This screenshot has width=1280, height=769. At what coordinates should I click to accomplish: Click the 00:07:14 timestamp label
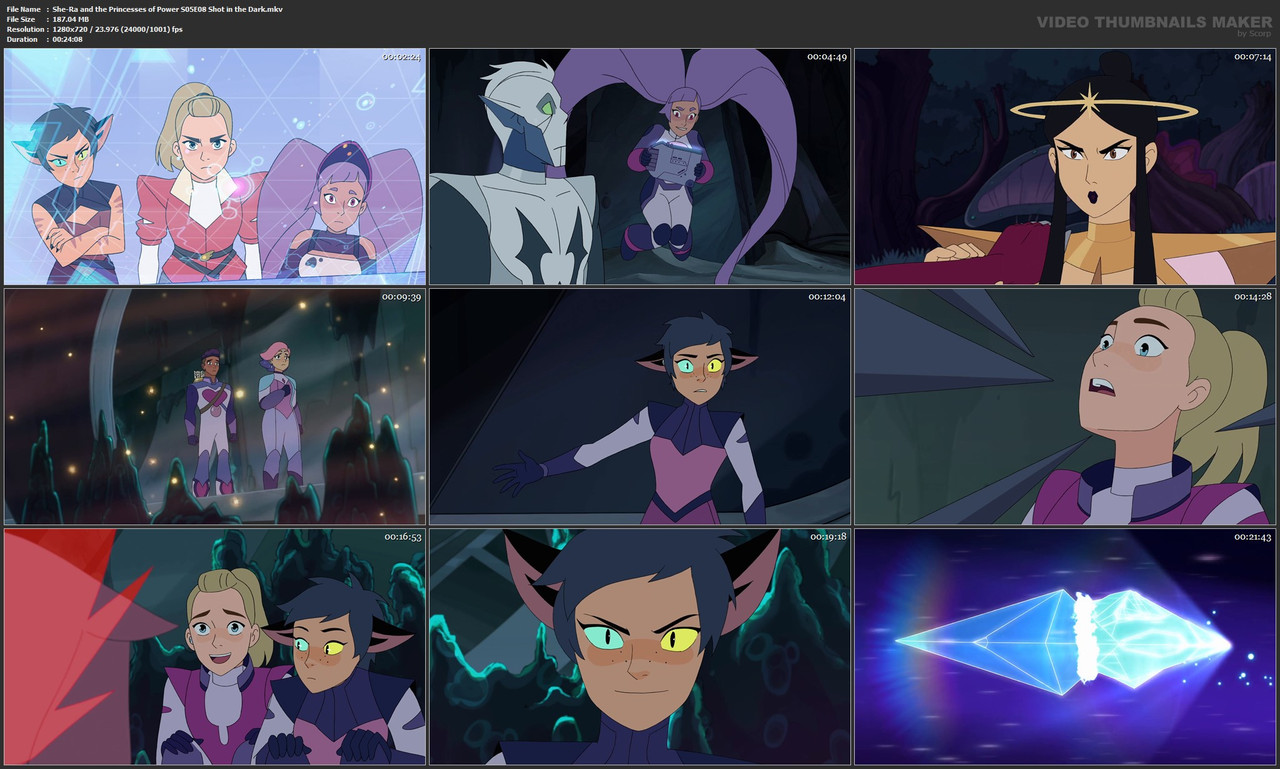click(1252, 57)
